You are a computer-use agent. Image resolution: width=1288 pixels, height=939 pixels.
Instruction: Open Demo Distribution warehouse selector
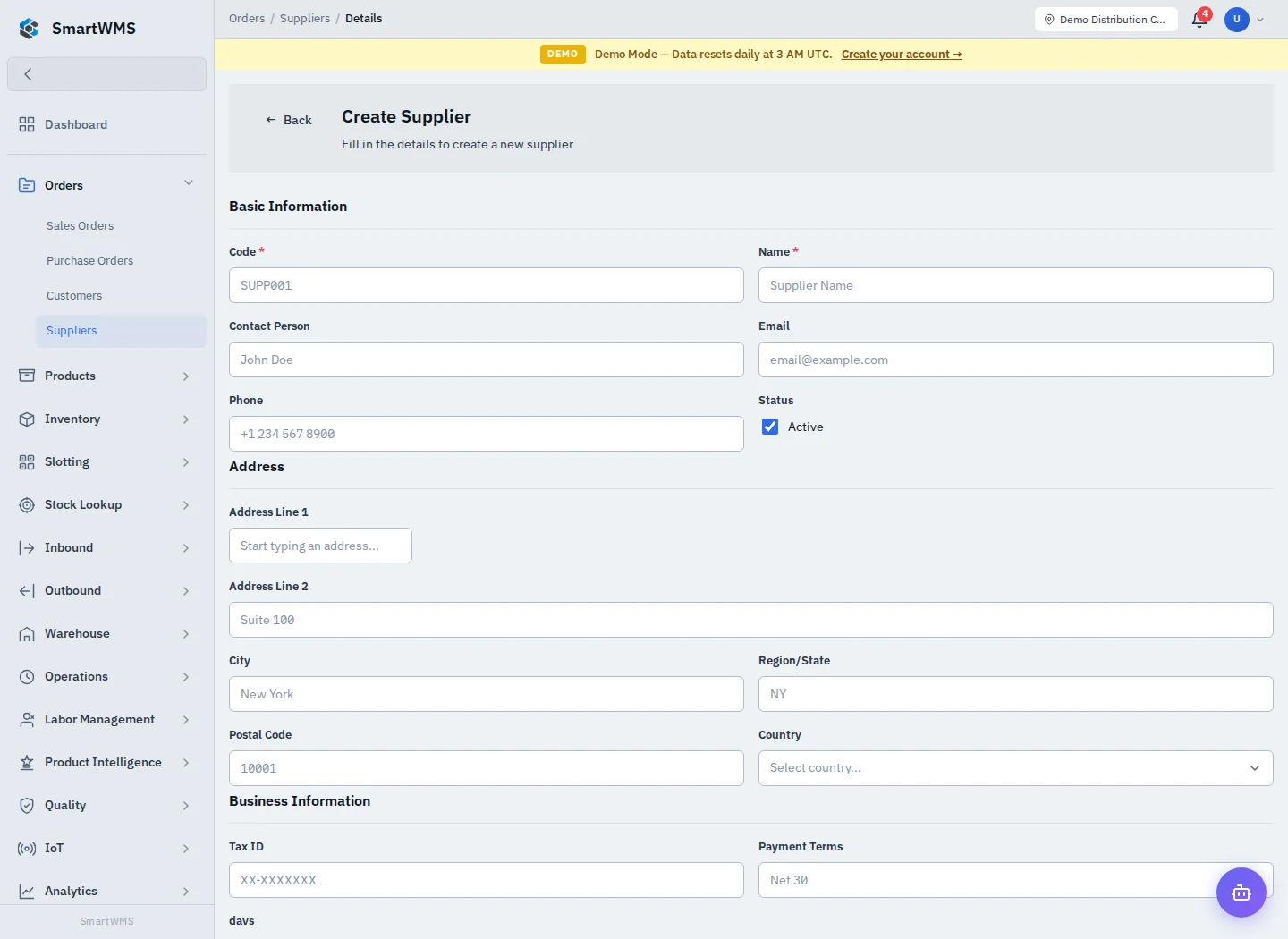coord(1106,19)
